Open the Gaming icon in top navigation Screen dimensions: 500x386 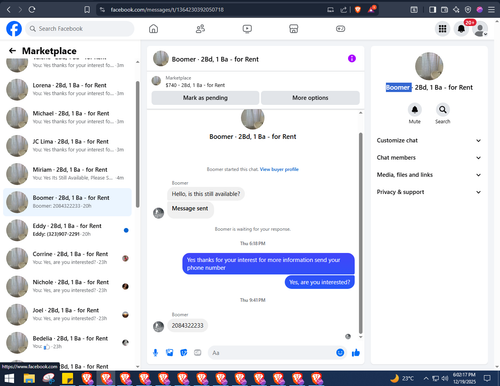pyautogui.click(x=340, y=29)
